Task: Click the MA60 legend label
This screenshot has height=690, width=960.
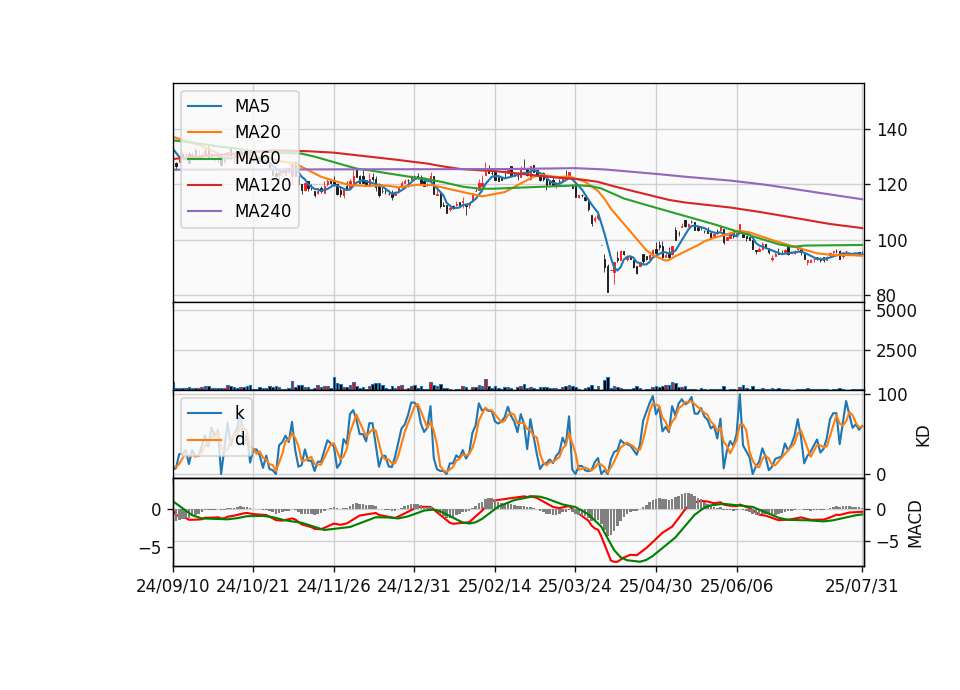Action: click(x=257, y=158)
